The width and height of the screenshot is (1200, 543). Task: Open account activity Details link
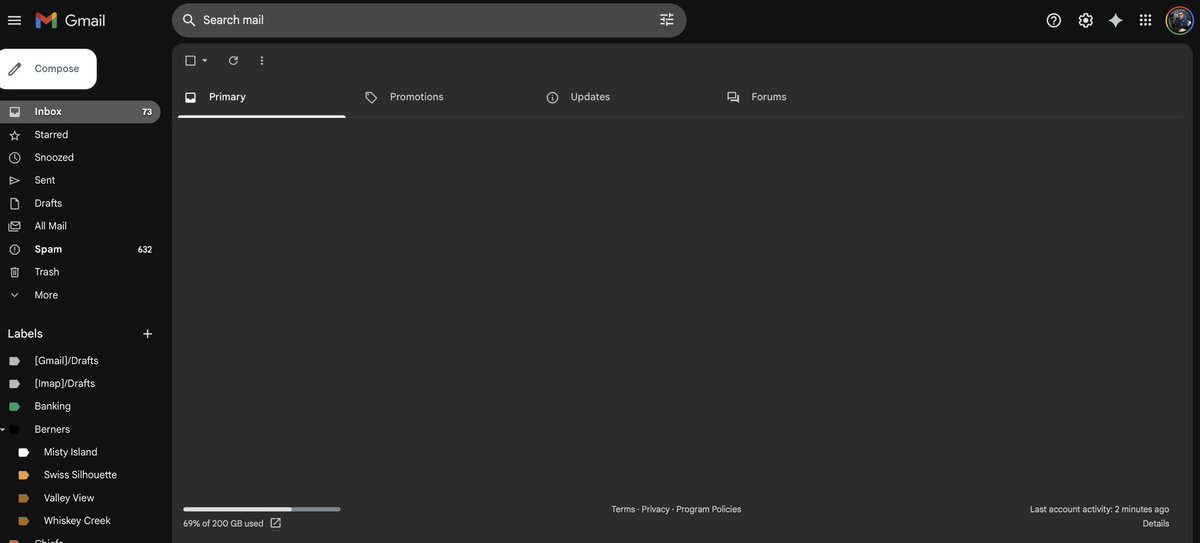1156,524
